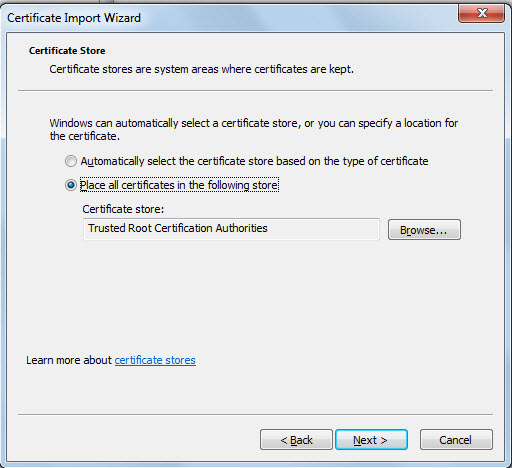Click the bold Certificate Store heading
Image resolution: width=512 pixels, height=468 pixels.
67,51
